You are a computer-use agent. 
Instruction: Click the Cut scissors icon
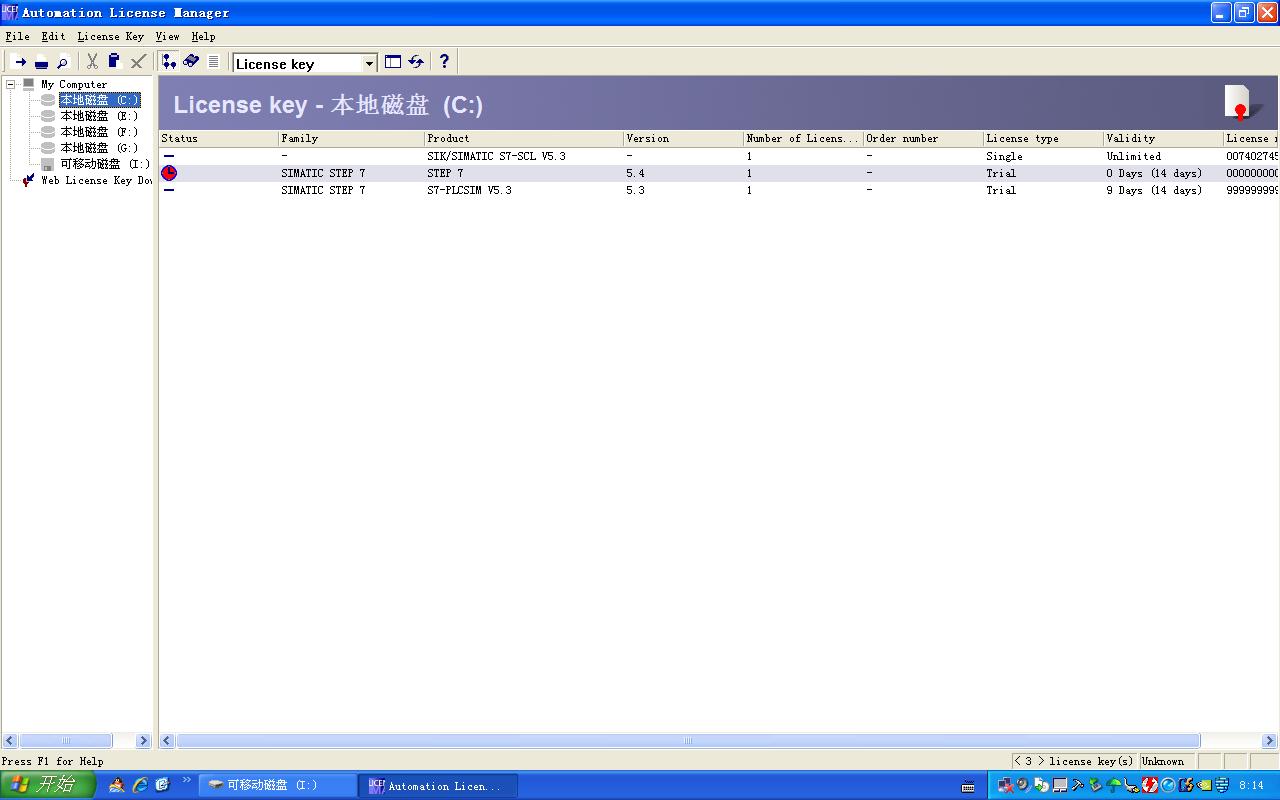tap(92, 62)
